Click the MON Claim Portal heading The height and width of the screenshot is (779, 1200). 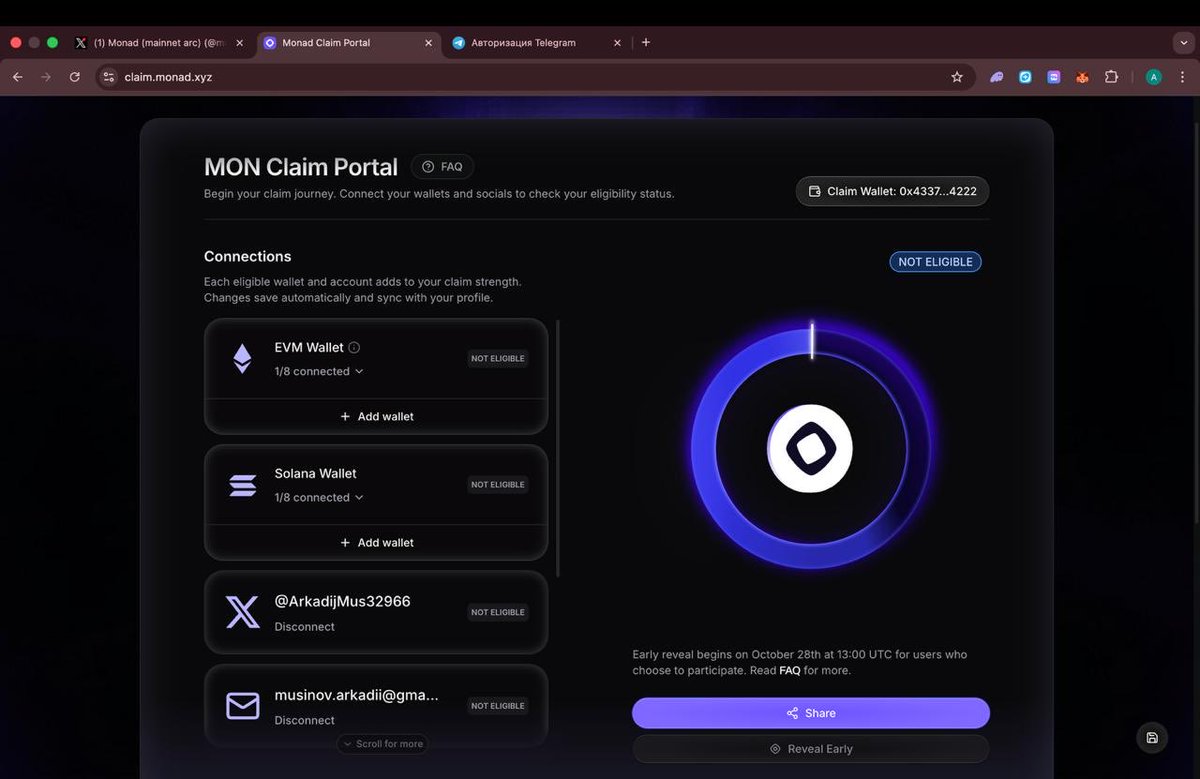point(301,167)
